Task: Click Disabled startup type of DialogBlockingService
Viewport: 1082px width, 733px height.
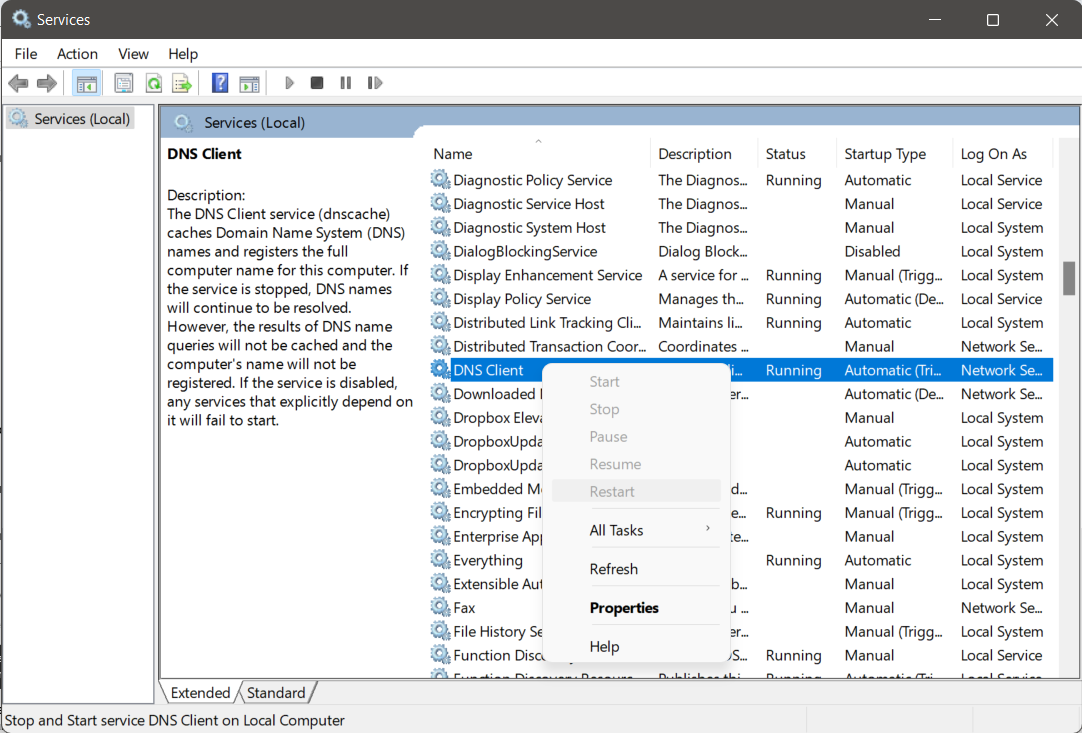Action: tap(872, 251)
